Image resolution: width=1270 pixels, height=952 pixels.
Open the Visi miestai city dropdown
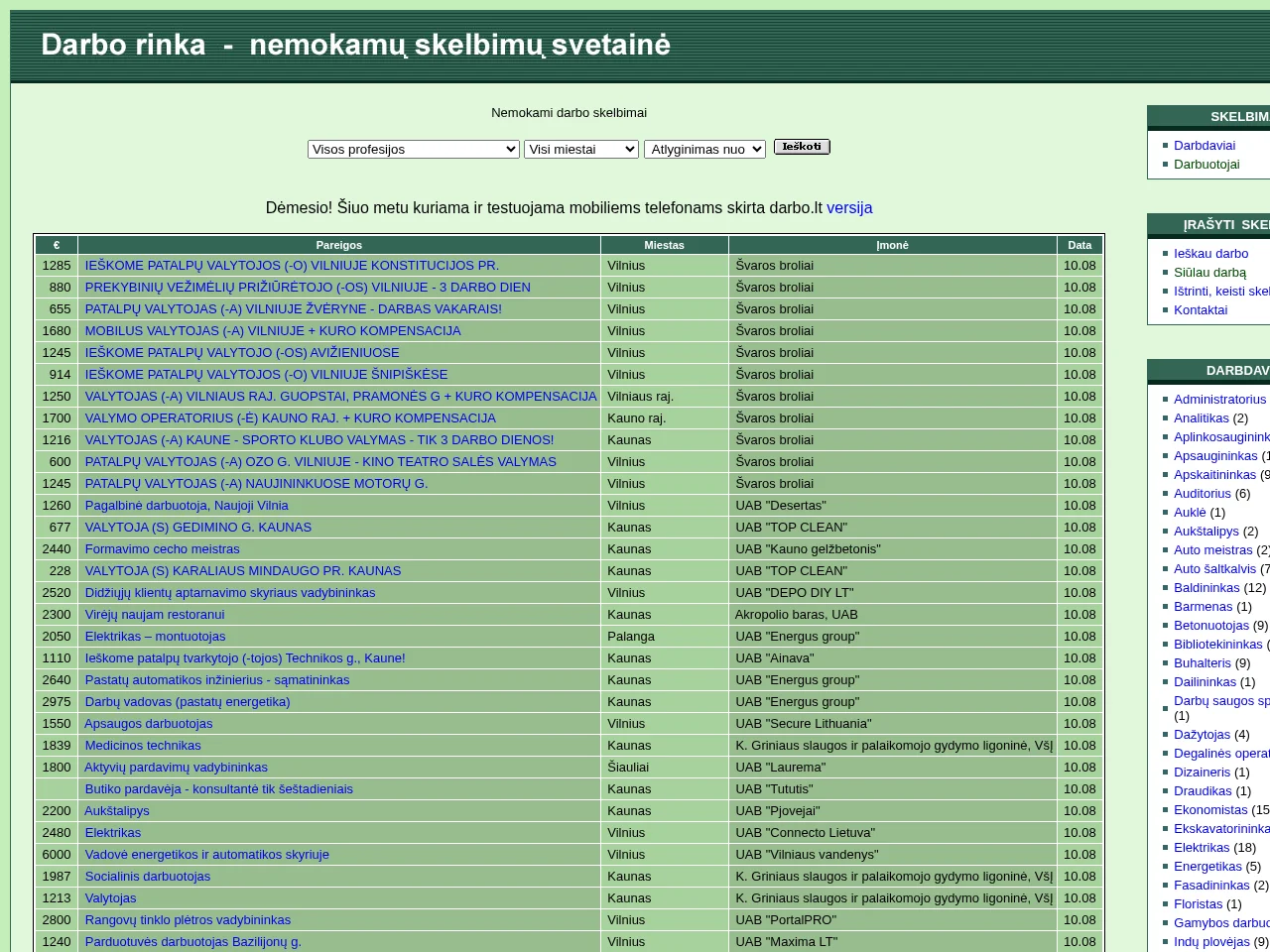click(x=581, y=150)
